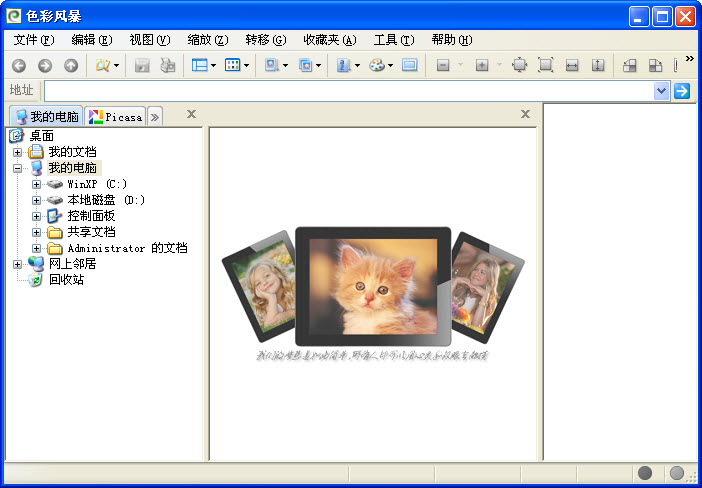The image size is (702, 488).
Task: Open the address bar dropdown list
Action: pos(661,91)
